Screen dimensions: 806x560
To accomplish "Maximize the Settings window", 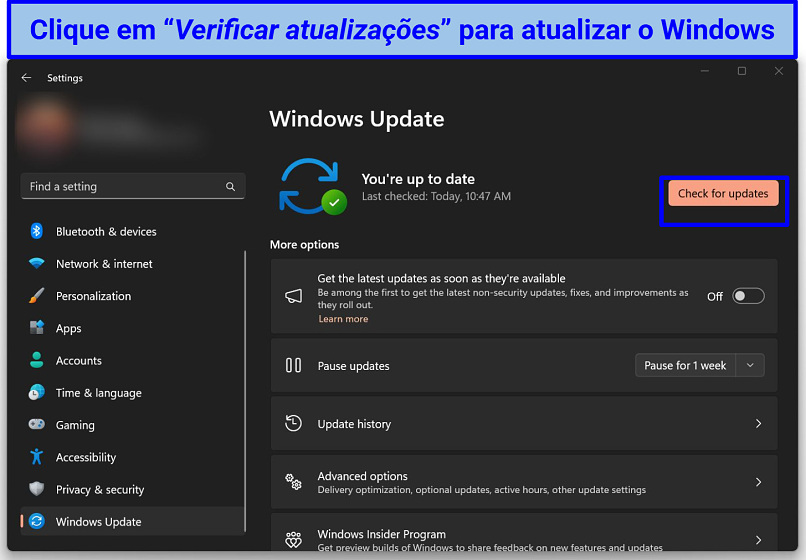I will coord(742,71).
